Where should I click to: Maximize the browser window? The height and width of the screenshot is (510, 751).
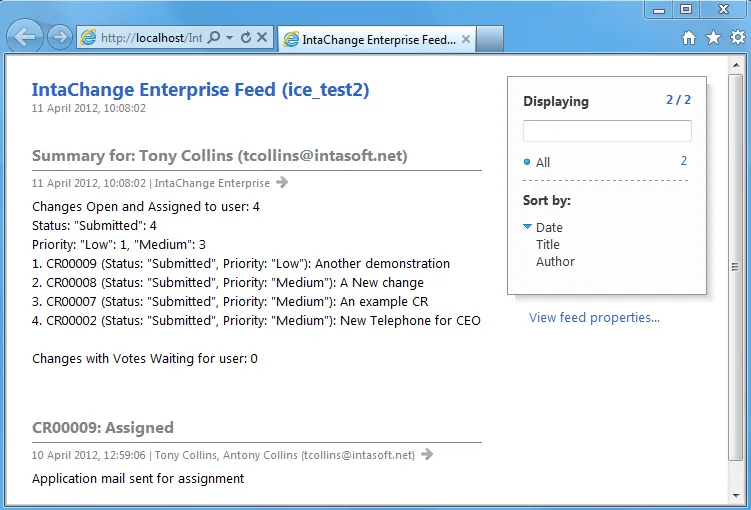tap(686, 10)
